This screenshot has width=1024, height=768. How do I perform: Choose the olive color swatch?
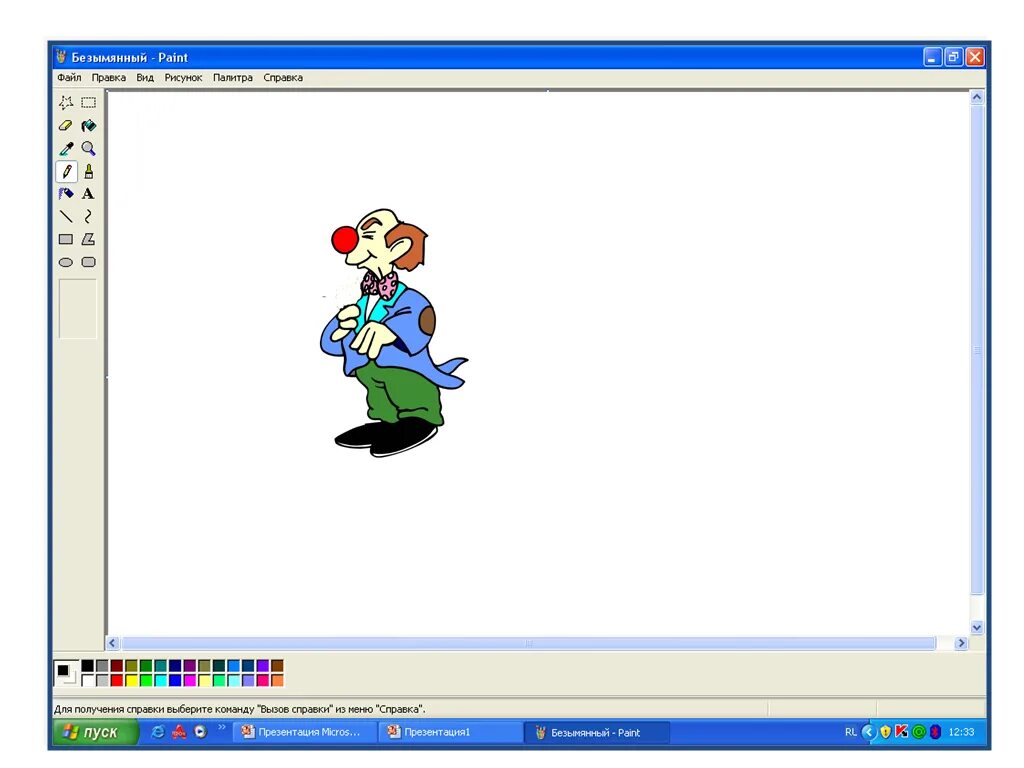click(x=131, y=665)
